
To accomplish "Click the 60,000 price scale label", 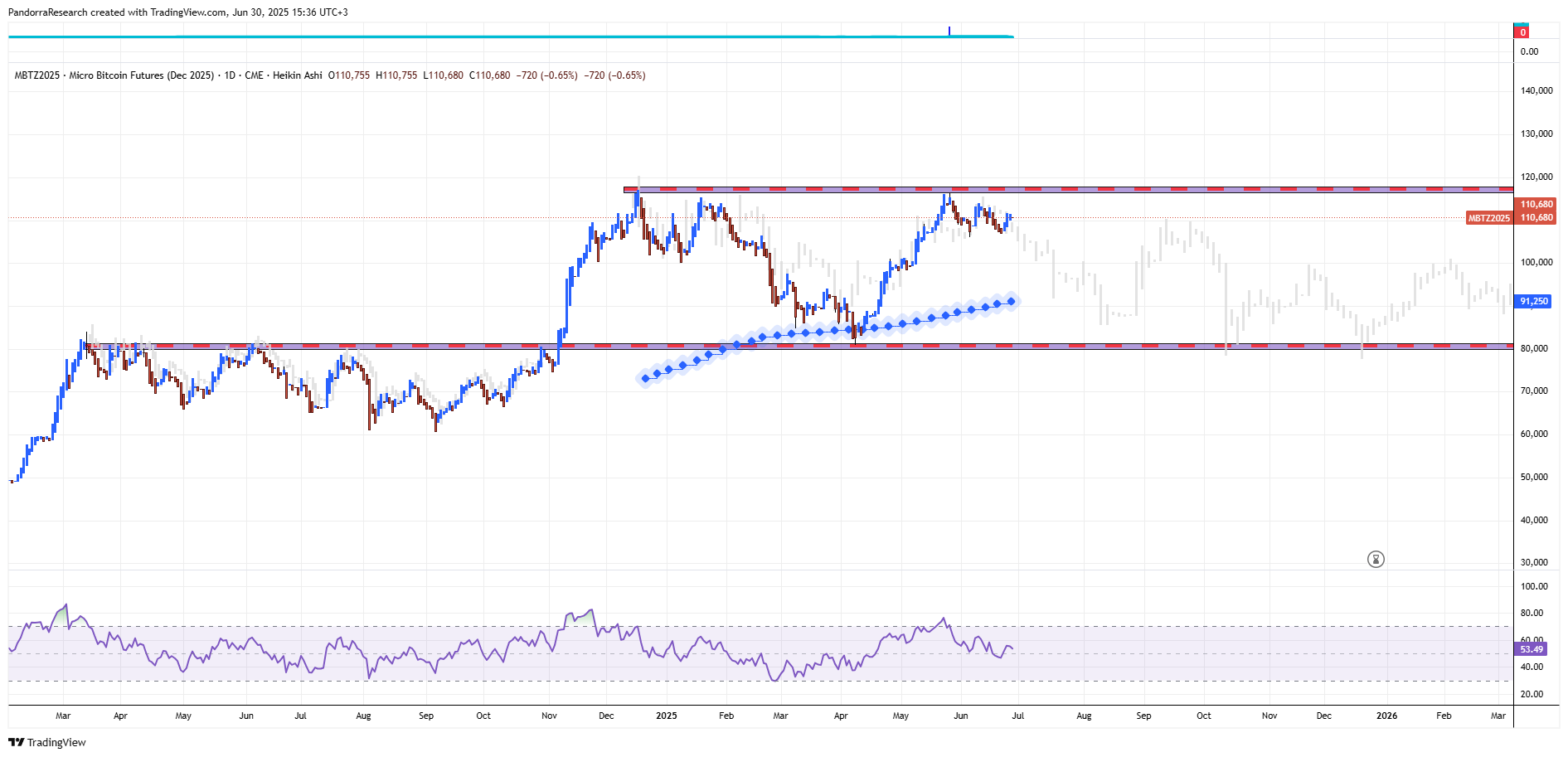I will [1534, 434].
